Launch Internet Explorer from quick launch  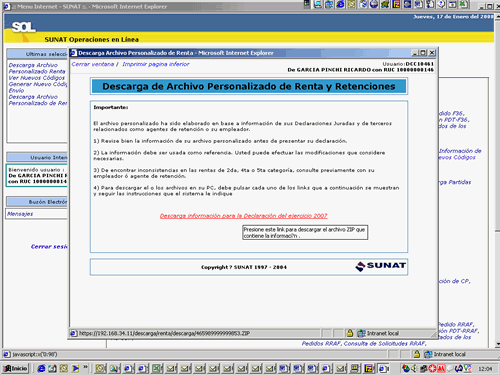[41, 368]
